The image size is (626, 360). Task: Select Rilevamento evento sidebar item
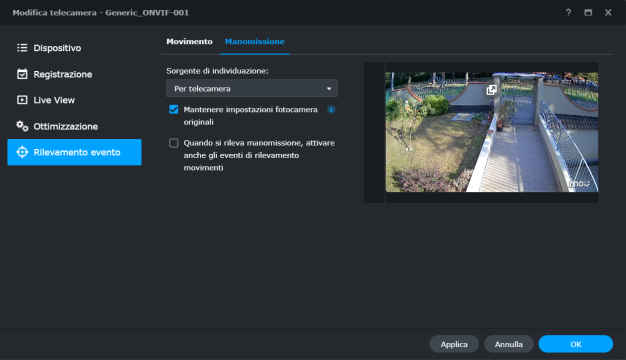pos(74,152)
